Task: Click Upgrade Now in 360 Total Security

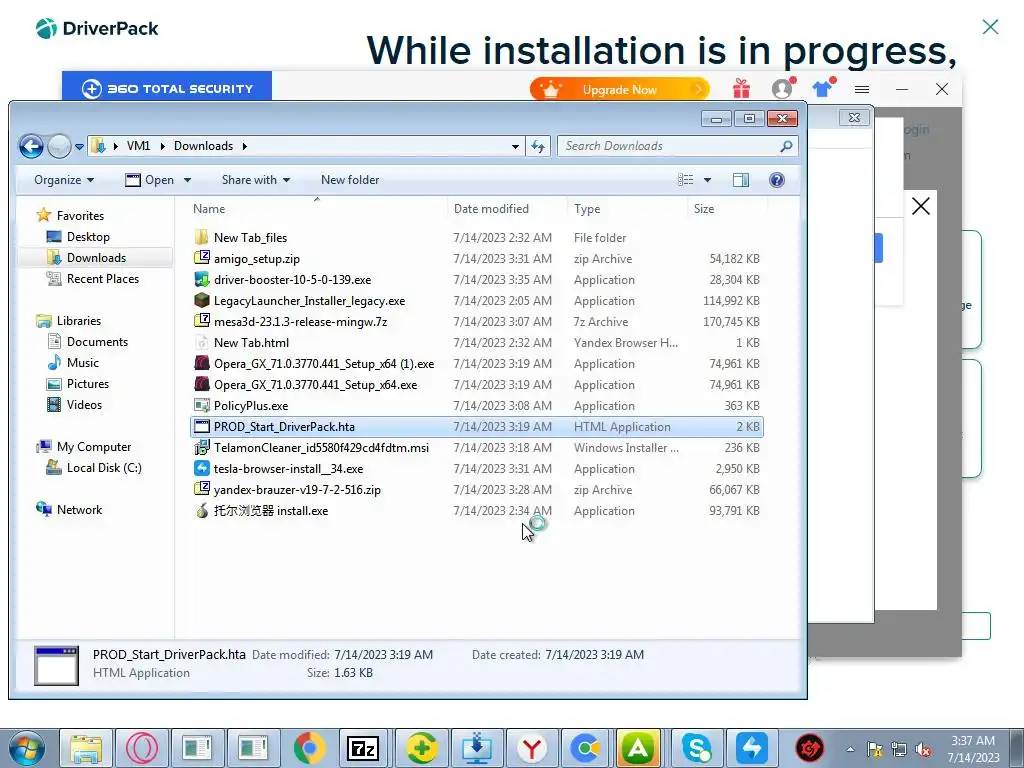Action: tap(619, 89)
